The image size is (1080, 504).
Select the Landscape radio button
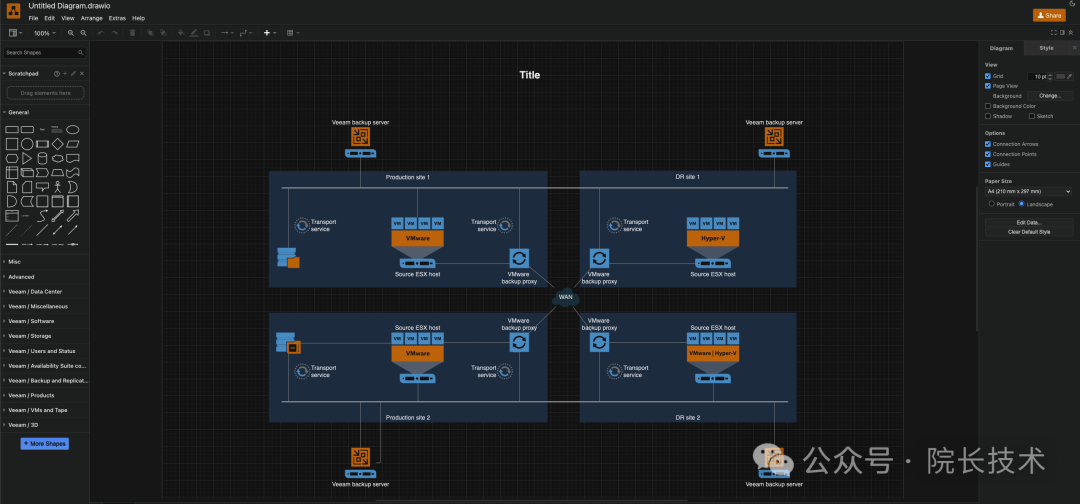pyautogui.click(x=1021, y=204)
